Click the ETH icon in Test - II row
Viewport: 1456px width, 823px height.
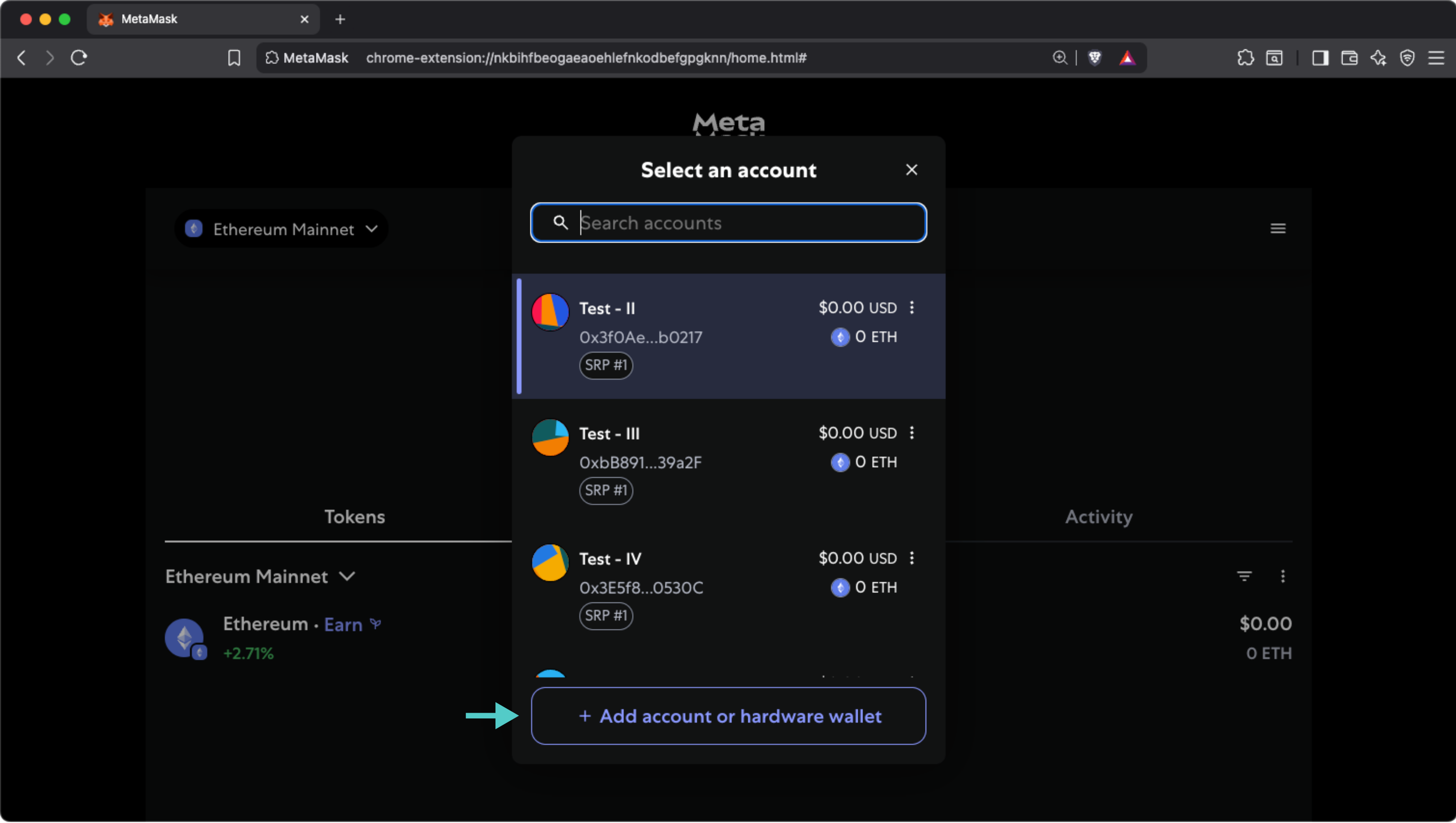click(x=840, y=337)
